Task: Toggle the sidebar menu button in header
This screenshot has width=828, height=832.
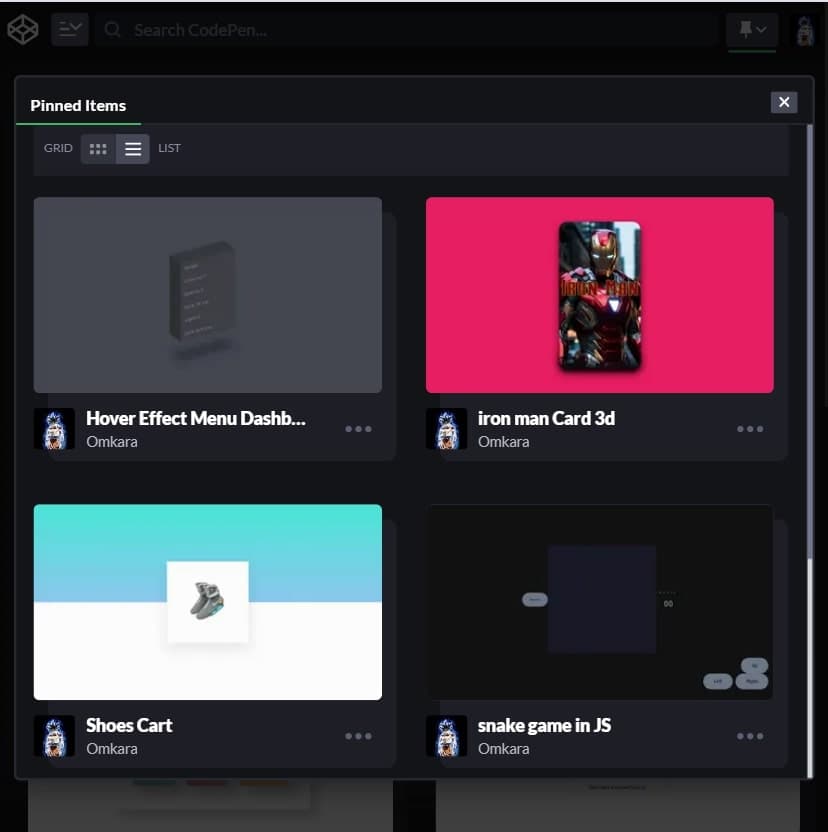Action: pyautogui.click(x=70, y=29)
